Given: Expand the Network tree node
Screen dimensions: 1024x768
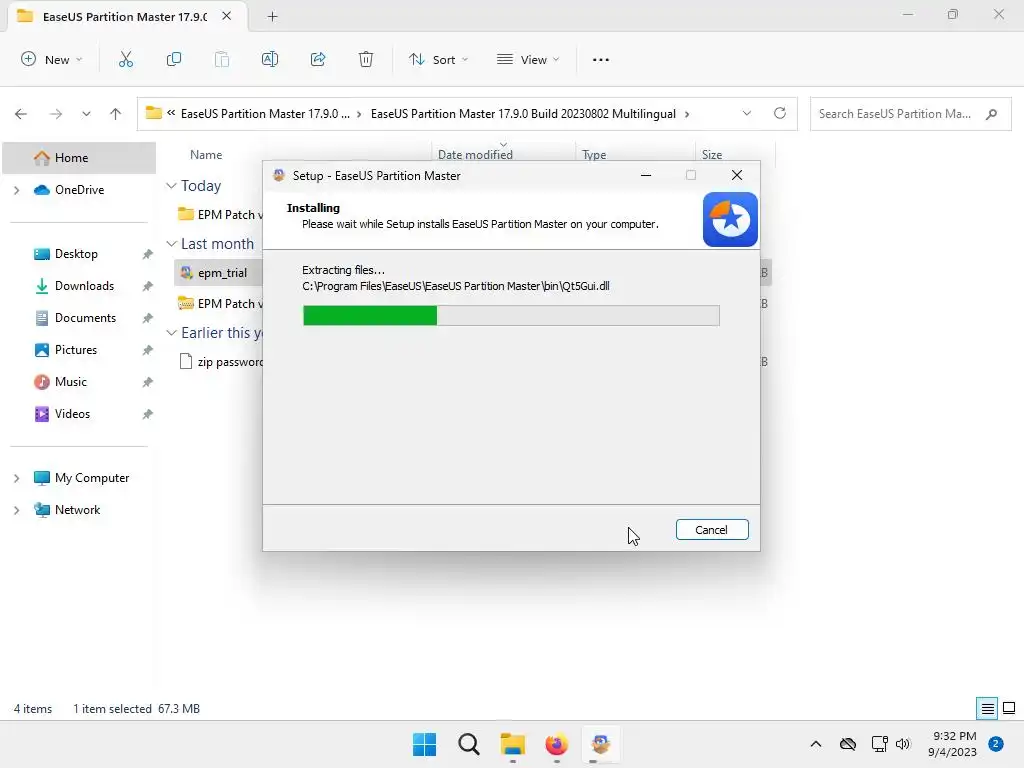Looking at the screenshot, I should (17, 510).
